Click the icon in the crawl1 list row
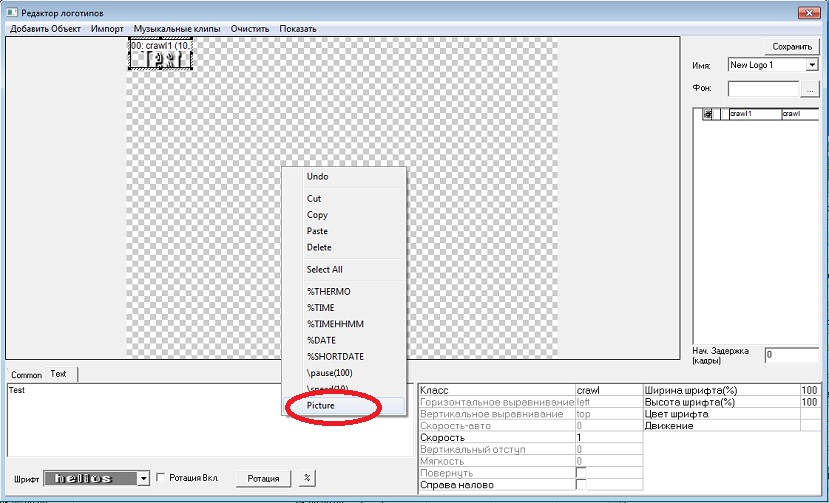 coord(708,114)
